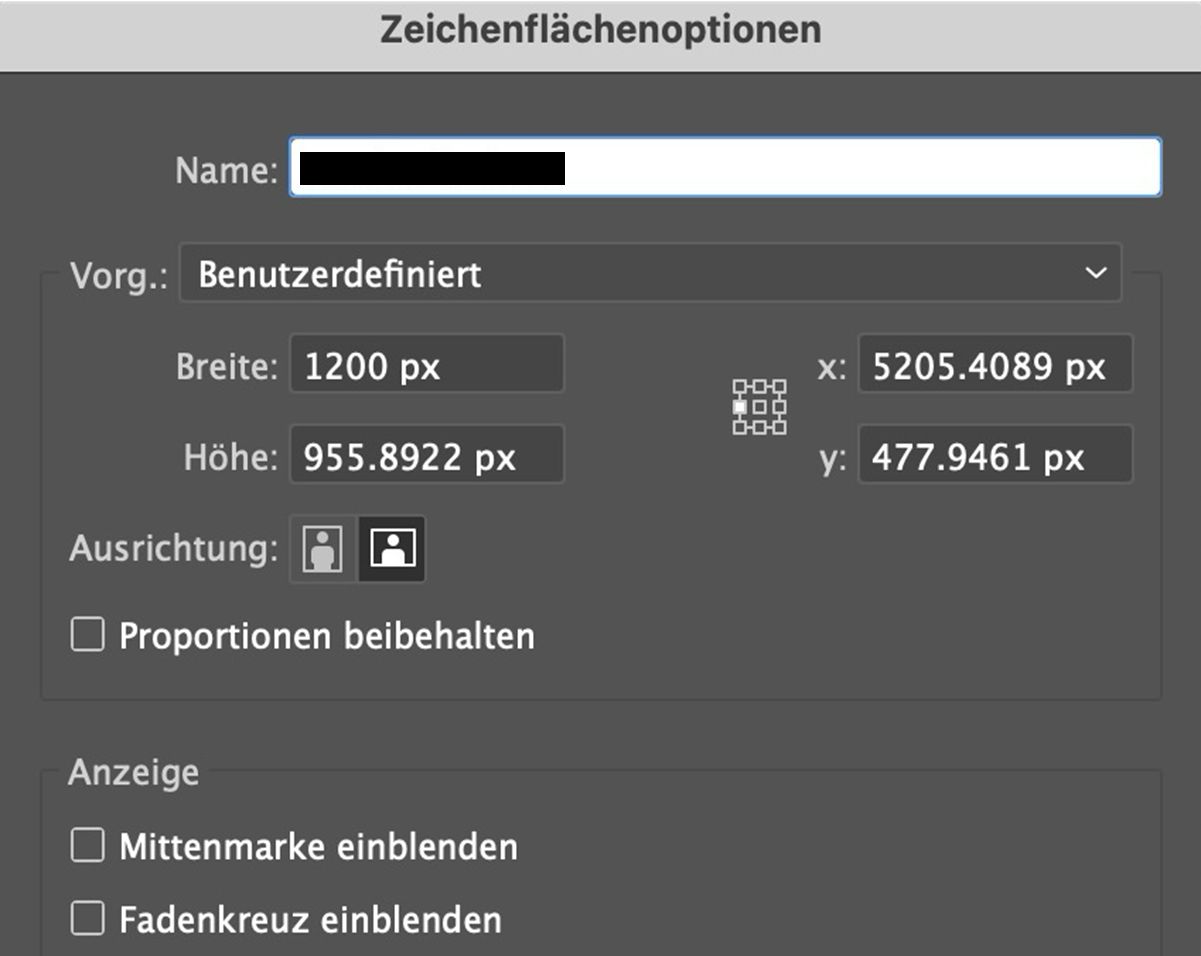The height and width of the screenshot is (956, 1201).
Task: Select the bottom-center reference point
Action: click(760, 427)
